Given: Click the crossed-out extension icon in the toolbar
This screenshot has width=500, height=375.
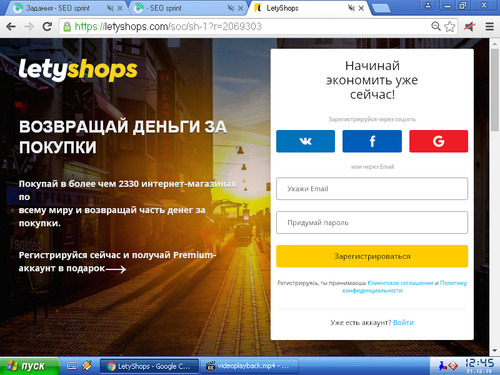Looking at the screenshot, I should [x=470, y=26].
